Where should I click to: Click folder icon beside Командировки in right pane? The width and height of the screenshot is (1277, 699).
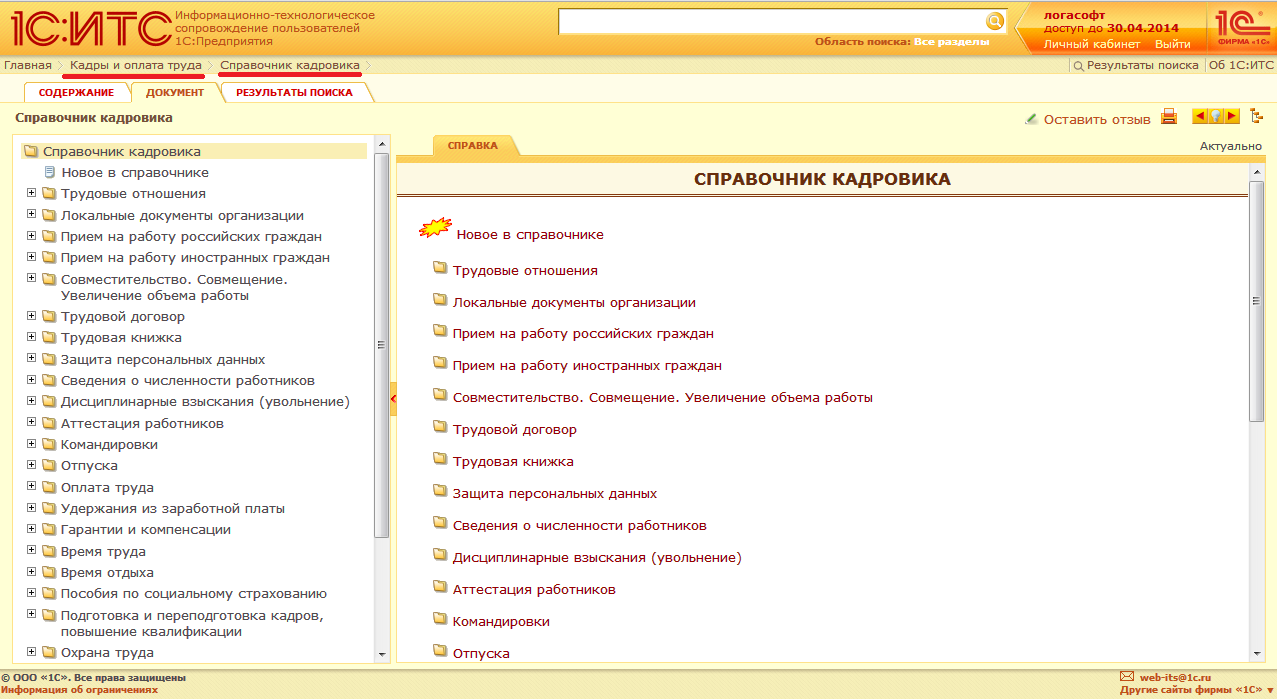tap(439, 619)
